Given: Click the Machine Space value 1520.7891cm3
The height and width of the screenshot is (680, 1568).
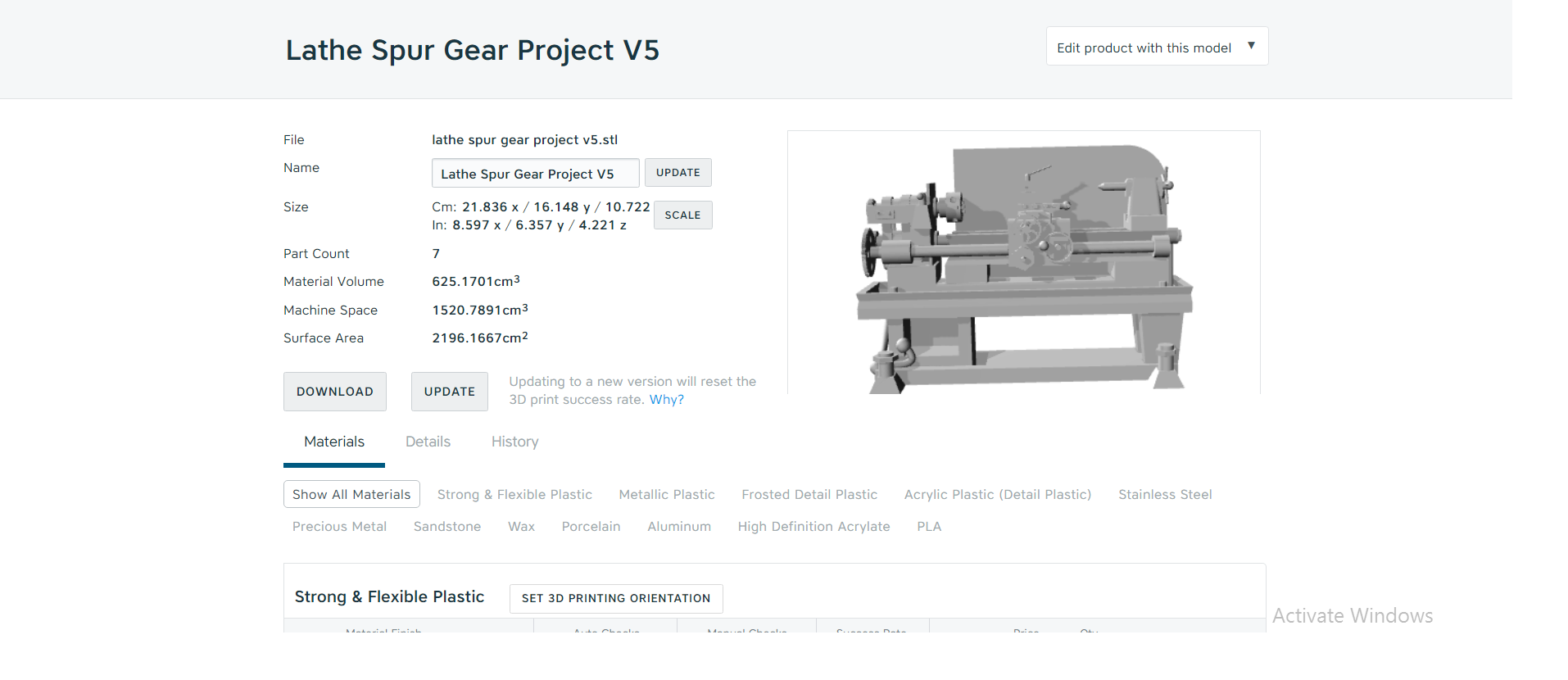Looking at the screenshot, I should 480,310.
